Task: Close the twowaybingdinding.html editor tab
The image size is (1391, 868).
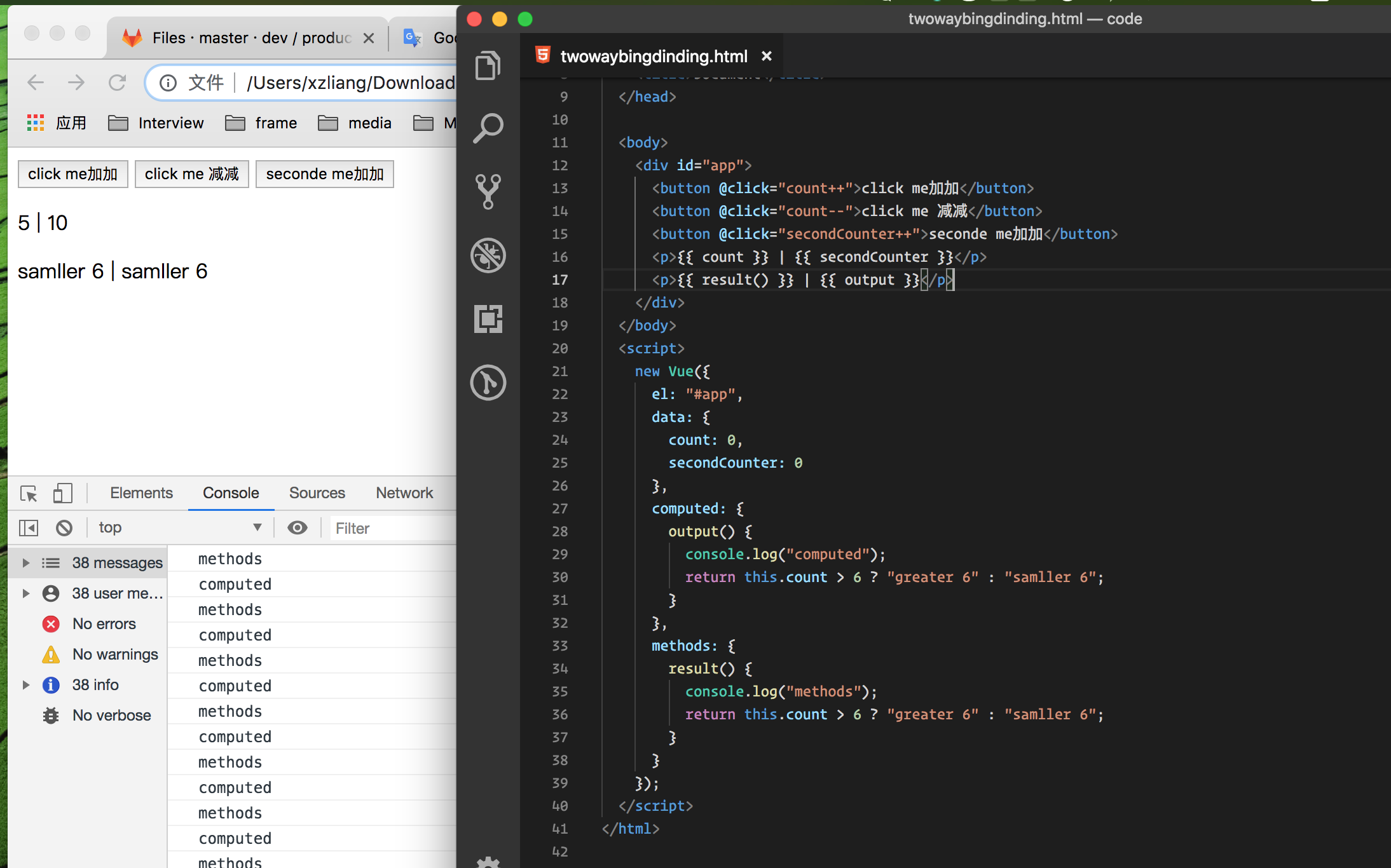Action: [767, 57]
